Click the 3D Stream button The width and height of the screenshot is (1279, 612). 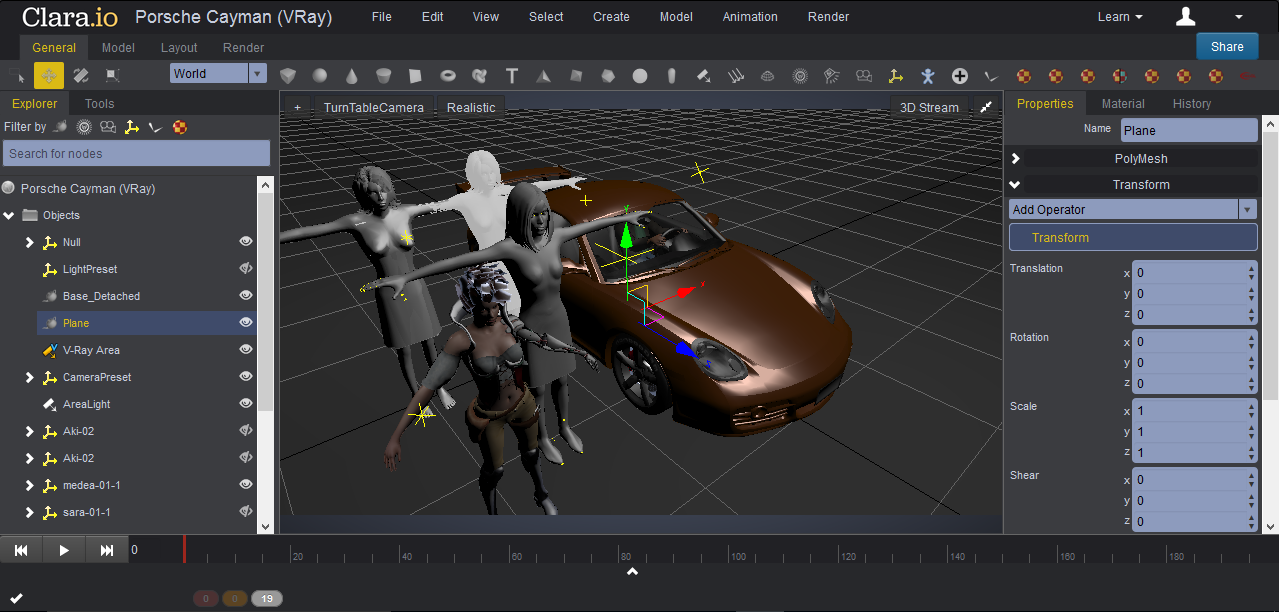[x=929, y=107]
